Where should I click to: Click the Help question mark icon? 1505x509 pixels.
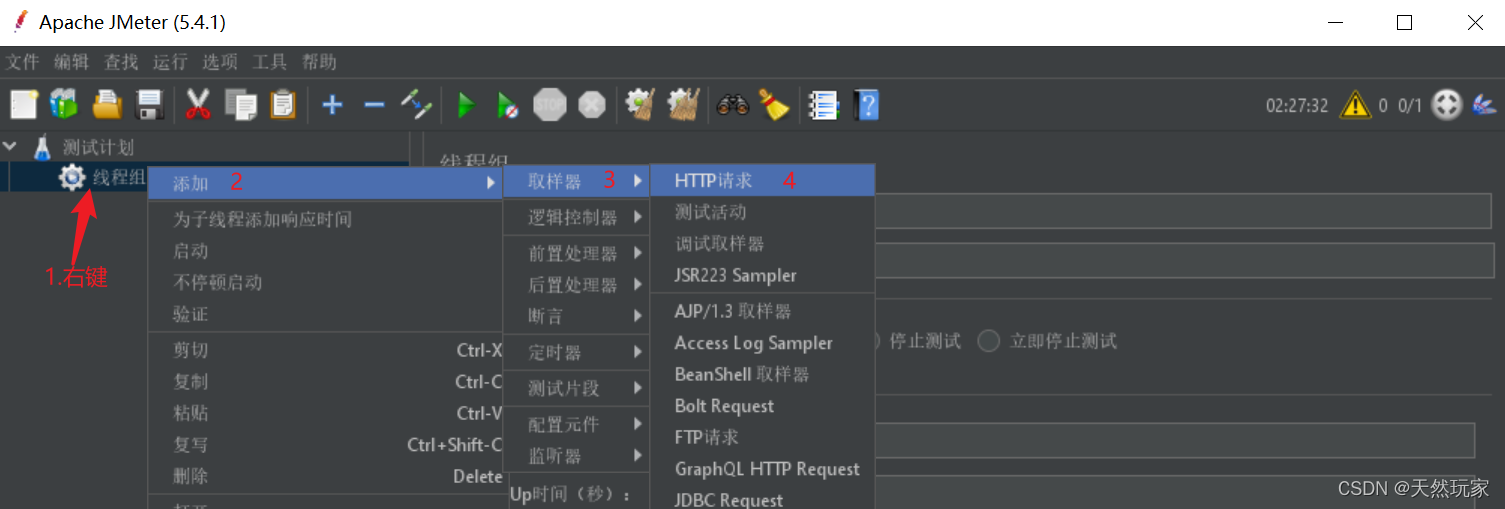tap(866, 104)
